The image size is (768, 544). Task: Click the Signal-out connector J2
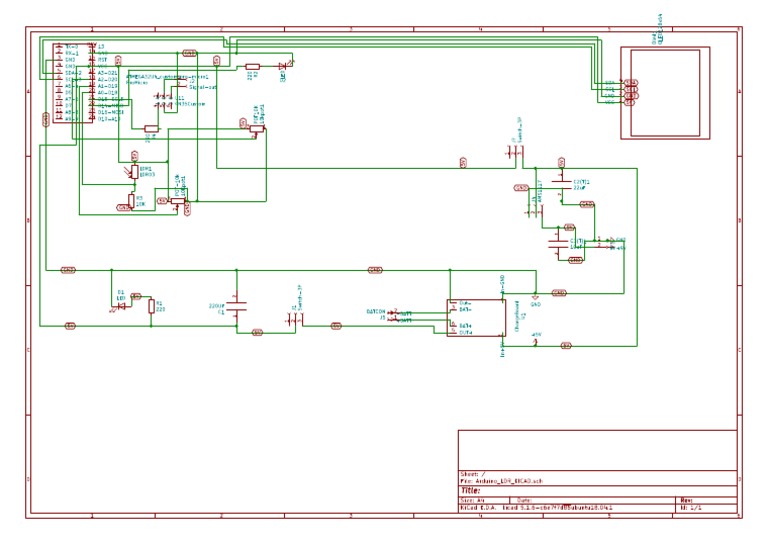pyautogui.click(x=179, y=82)
